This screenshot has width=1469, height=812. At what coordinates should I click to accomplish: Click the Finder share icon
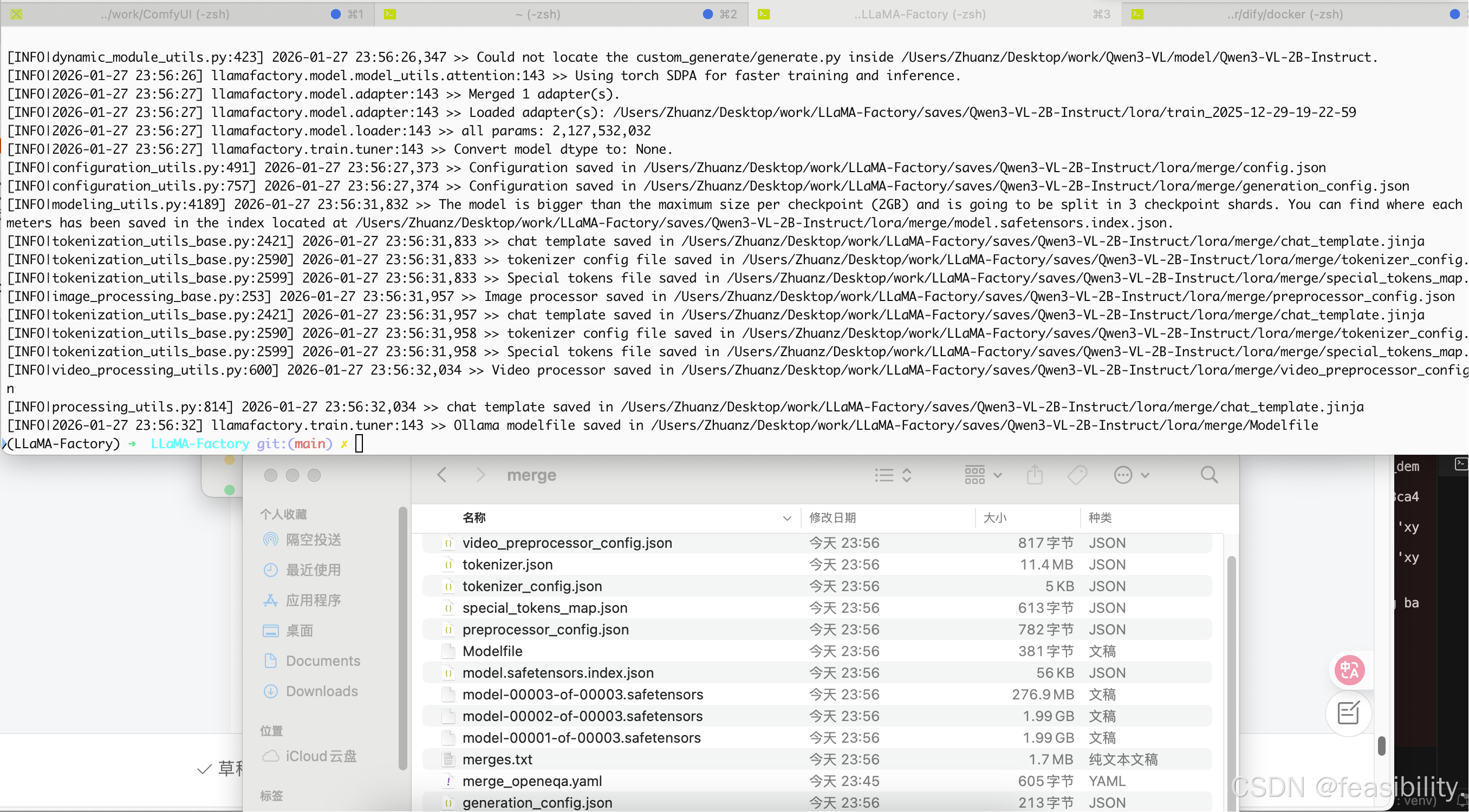(1035, 475)
